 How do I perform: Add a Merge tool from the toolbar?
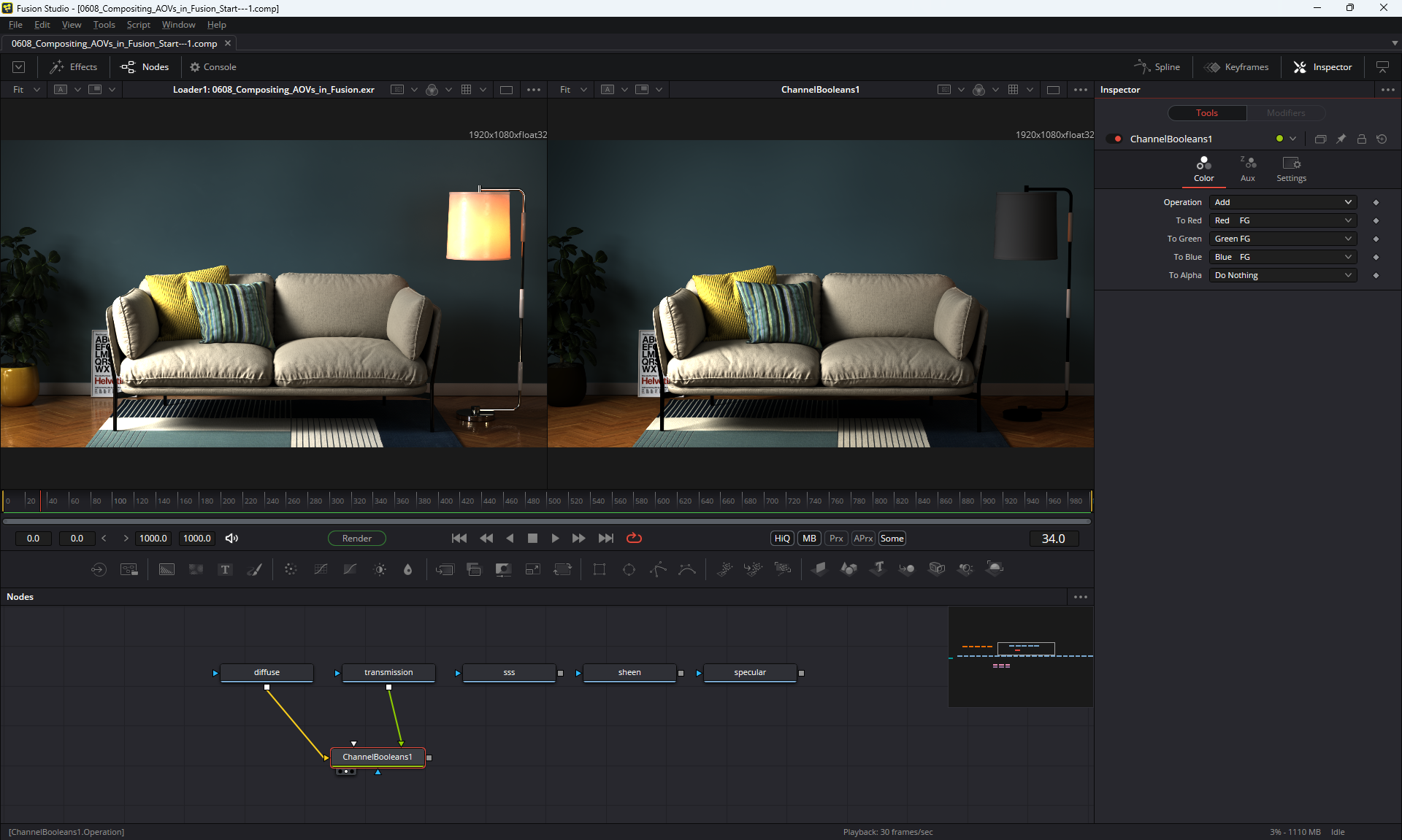(x=474, y=569)
